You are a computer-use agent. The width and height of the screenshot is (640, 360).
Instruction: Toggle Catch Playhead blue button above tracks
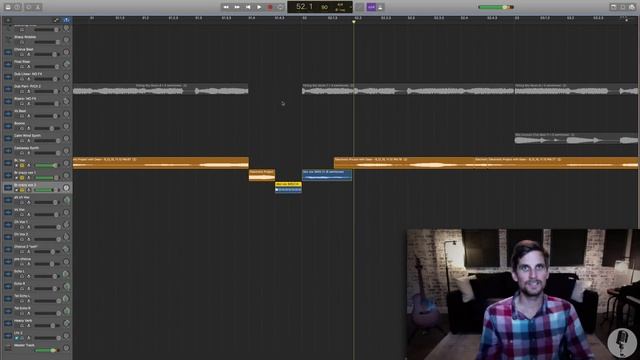pyautogui.click(x=67, y=20)
